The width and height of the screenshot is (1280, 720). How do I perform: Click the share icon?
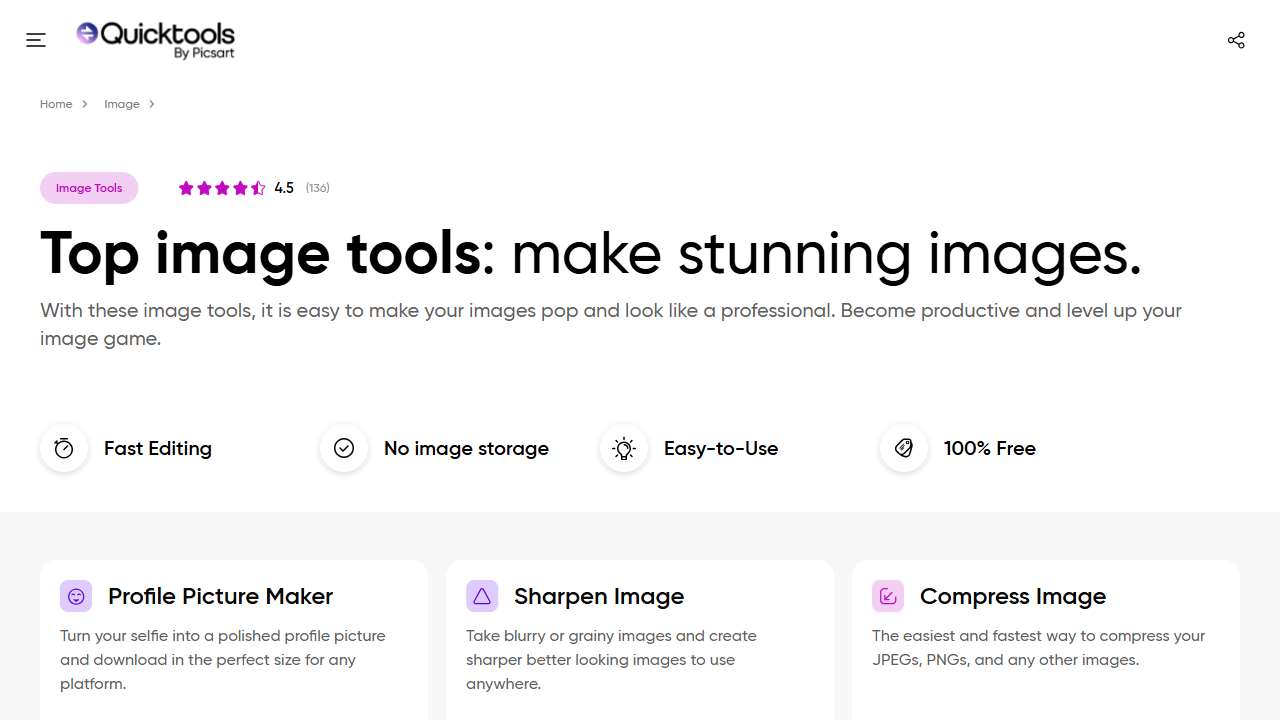pyautogui.click(x=1236, y=40)
